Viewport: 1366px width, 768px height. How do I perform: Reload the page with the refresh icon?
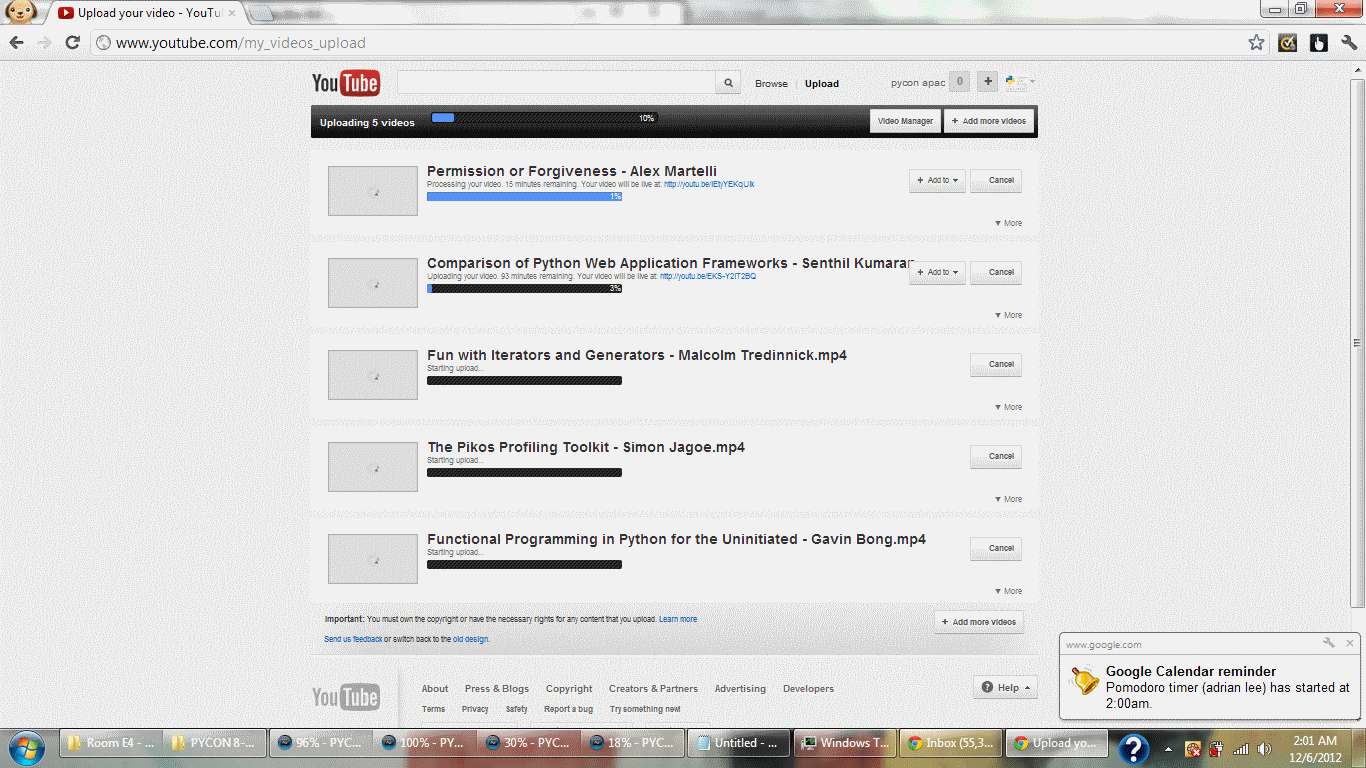tap(72, 43)
